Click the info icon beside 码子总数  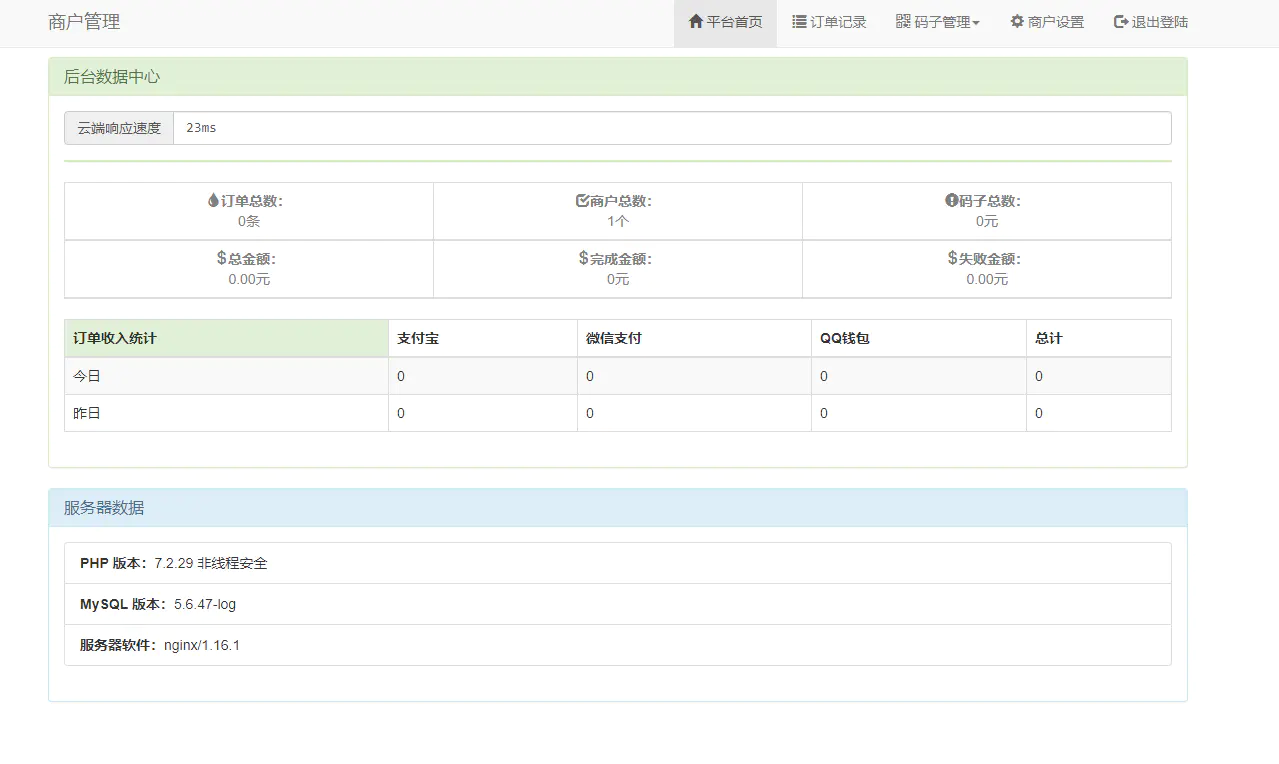(x=951, y=199)
